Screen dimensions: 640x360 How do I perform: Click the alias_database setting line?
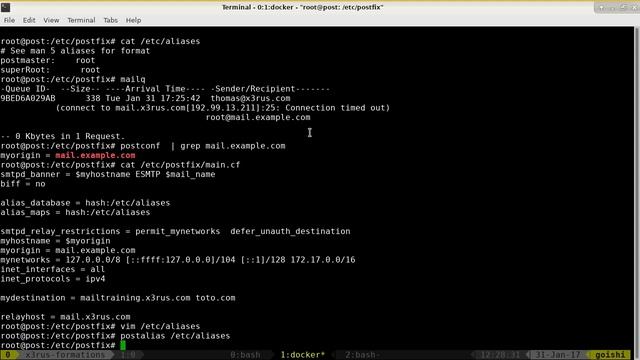coord(85,203)
